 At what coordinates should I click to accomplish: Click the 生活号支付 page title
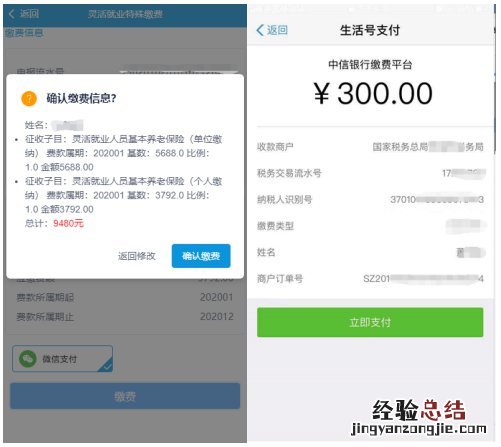tap(370, 30)
